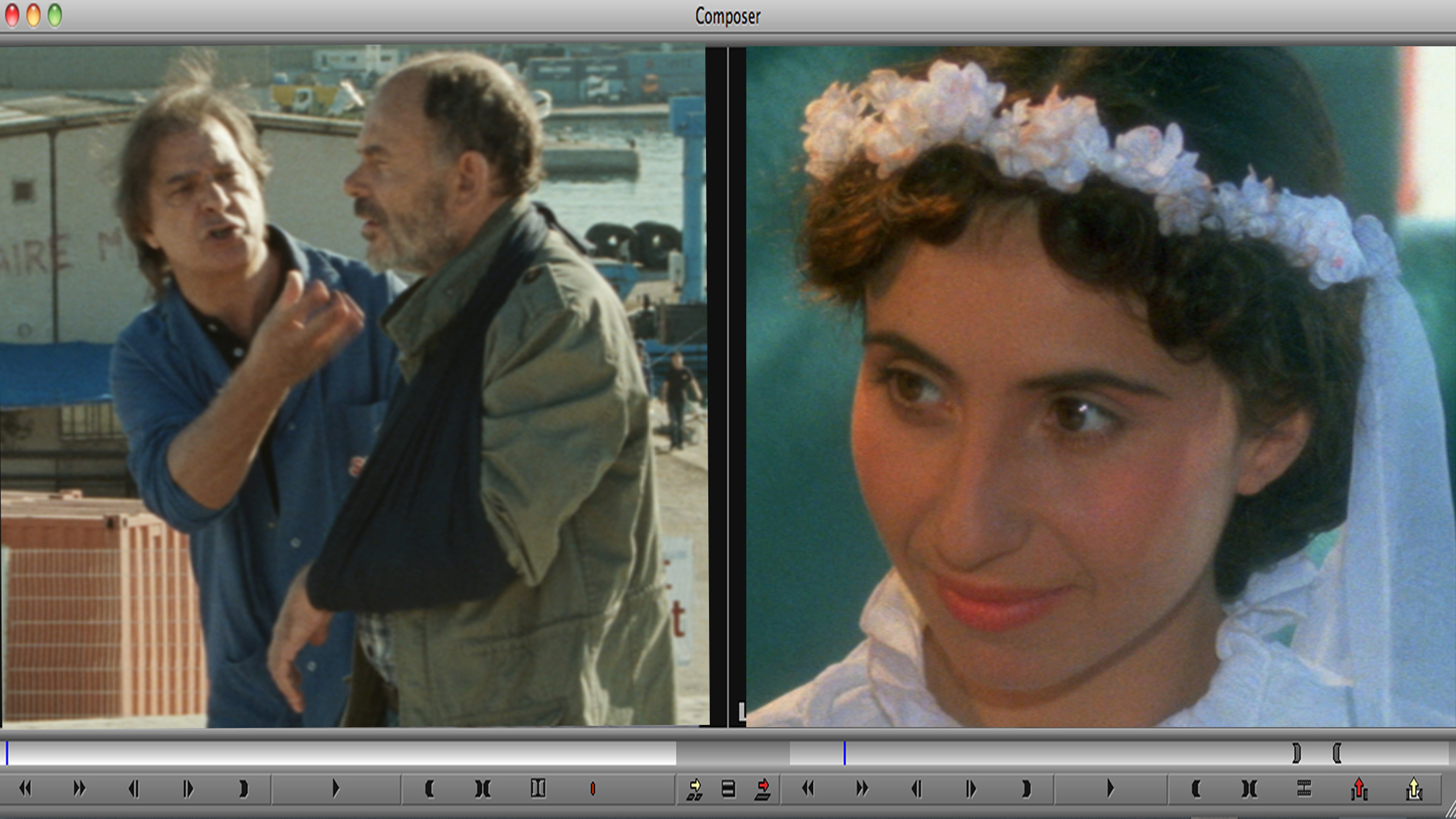Step back one frame in record monitor
1456x819 pixels.
pyautogui.click(x=916, y=788)
